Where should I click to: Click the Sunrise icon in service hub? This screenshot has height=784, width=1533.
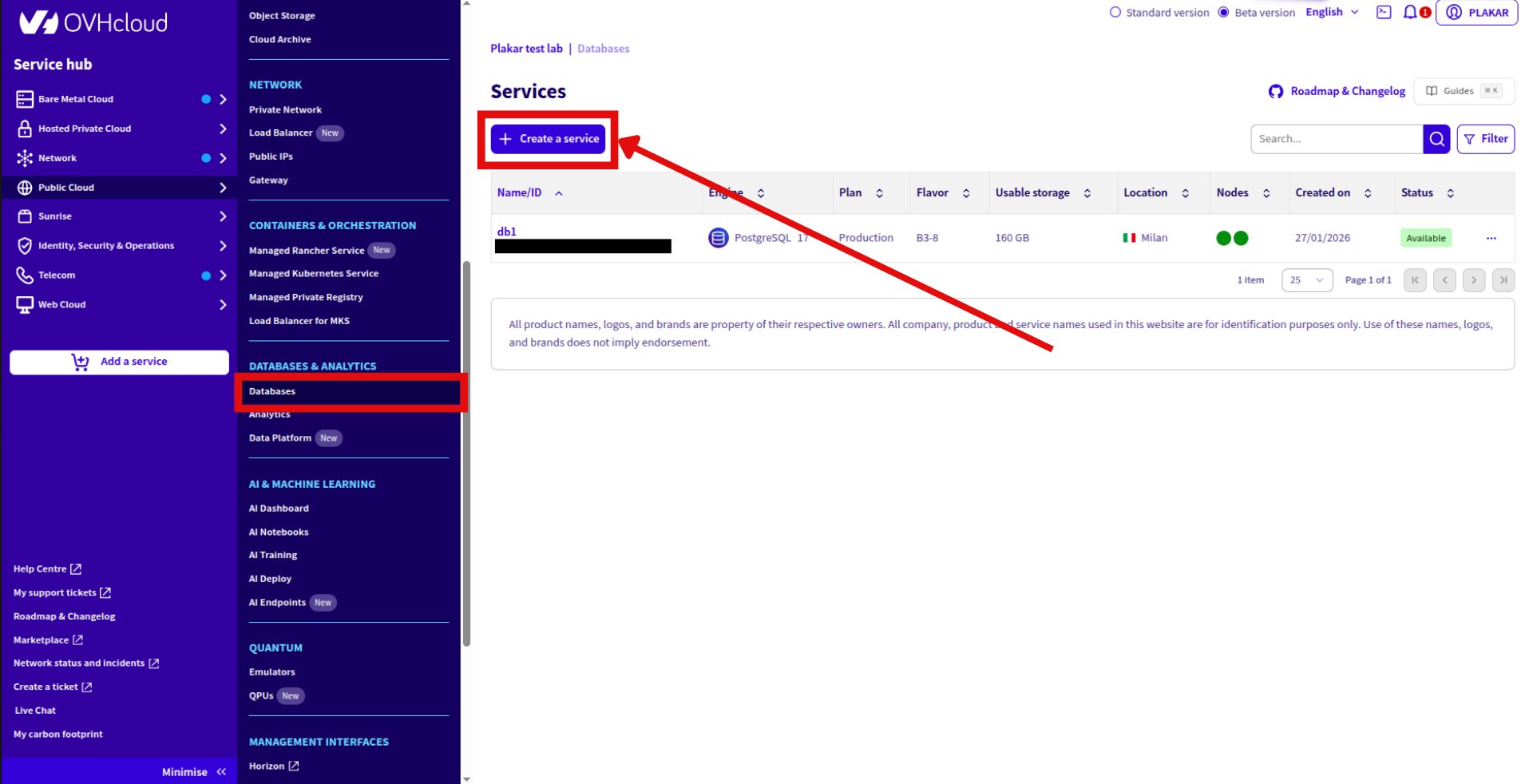pos(25,216)
